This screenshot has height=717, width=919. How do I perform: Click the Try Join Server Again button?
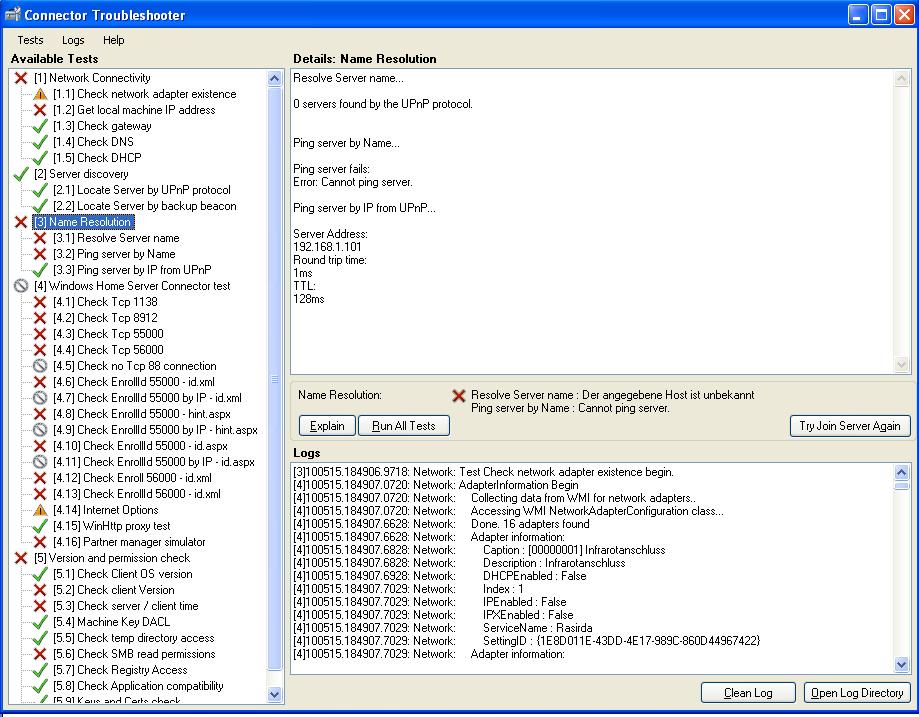pos(850,425)
